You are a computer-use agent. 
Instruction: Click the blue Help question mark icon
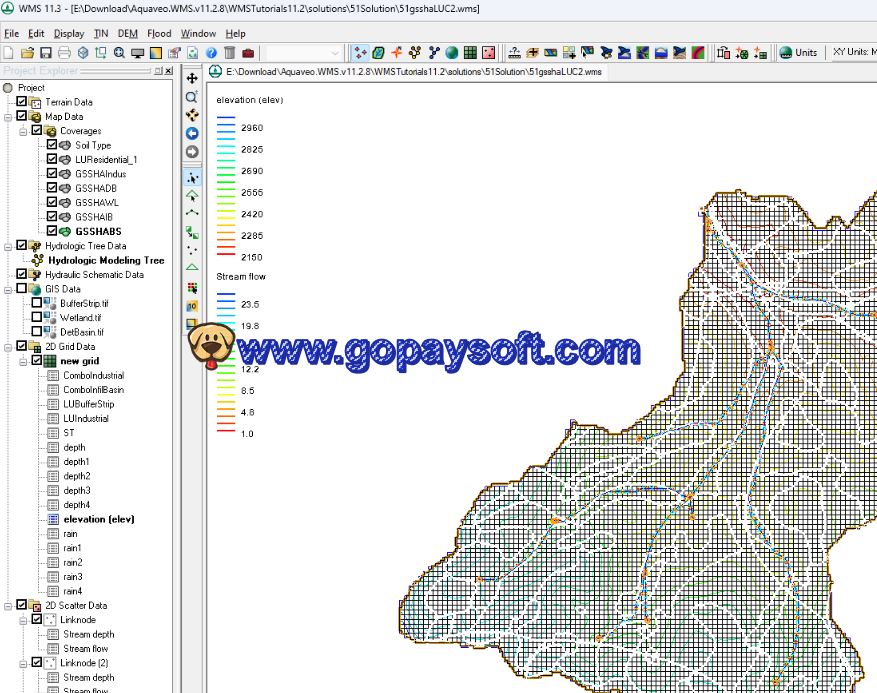pos(211,52)
